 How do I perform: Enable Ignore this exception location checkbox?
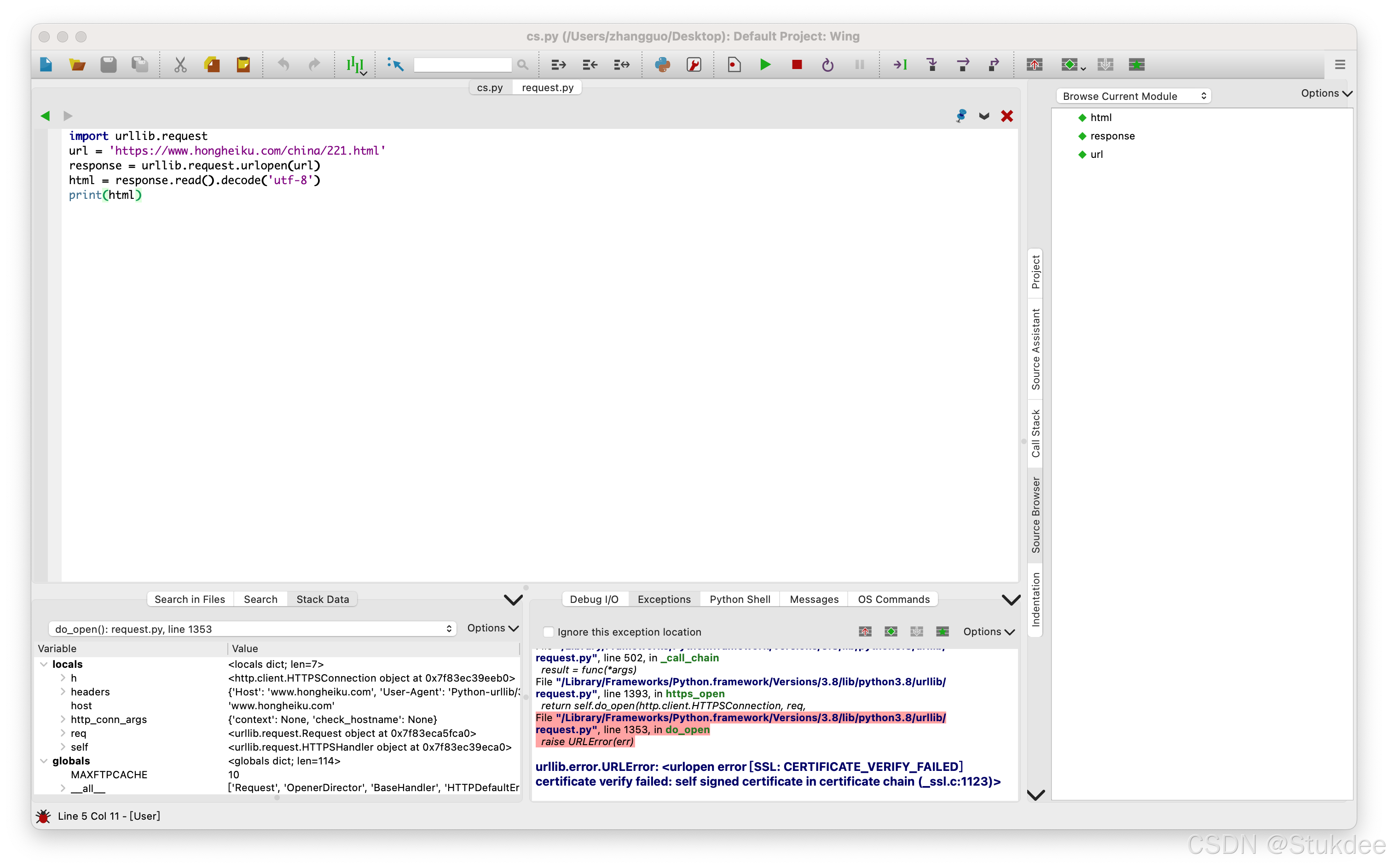tap(548, 632)
